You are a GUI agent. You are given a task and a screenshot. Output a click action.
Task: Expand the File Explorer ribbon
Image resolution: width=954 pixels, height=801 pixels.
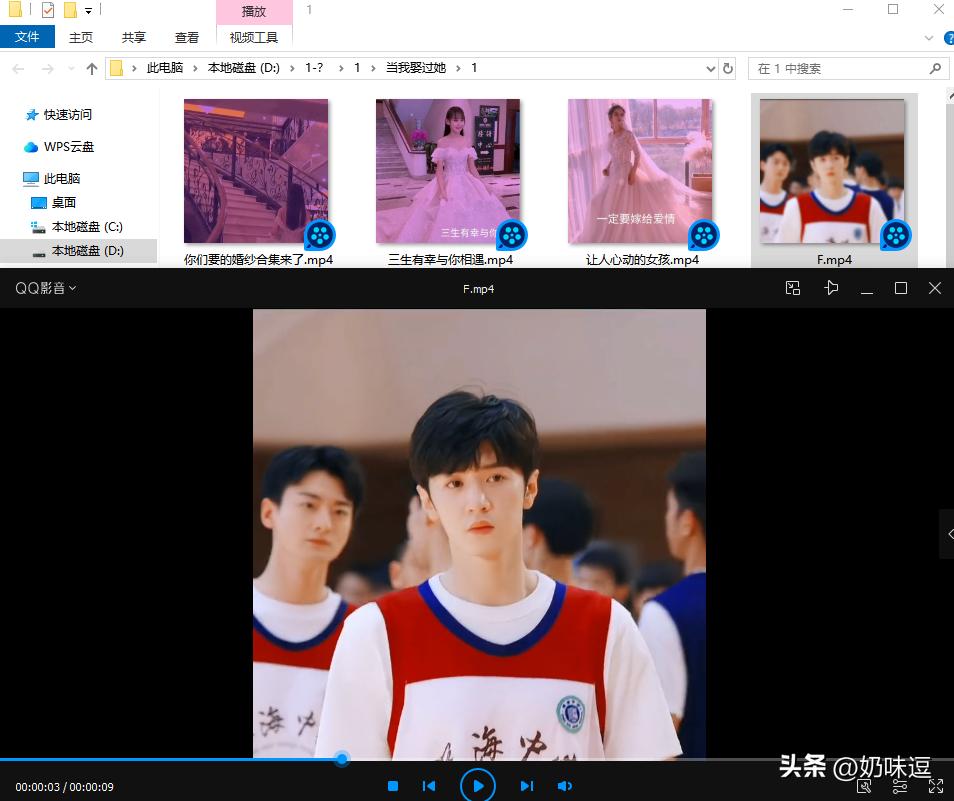point(929,37)
